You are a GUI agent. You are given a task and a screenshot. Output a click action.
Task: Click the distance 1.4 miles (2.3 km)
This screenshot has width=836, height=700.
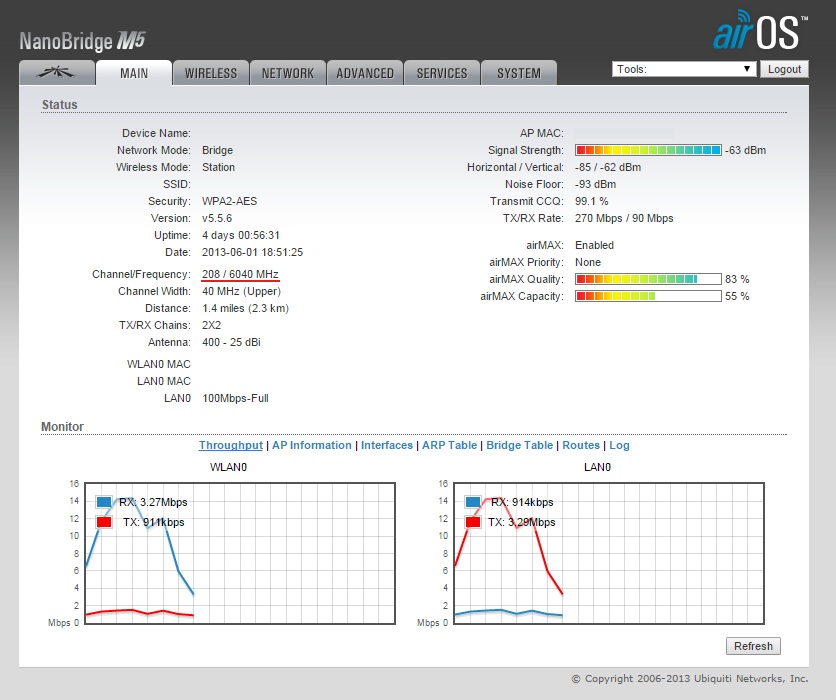pyautogui.click(x=246, y=309)
